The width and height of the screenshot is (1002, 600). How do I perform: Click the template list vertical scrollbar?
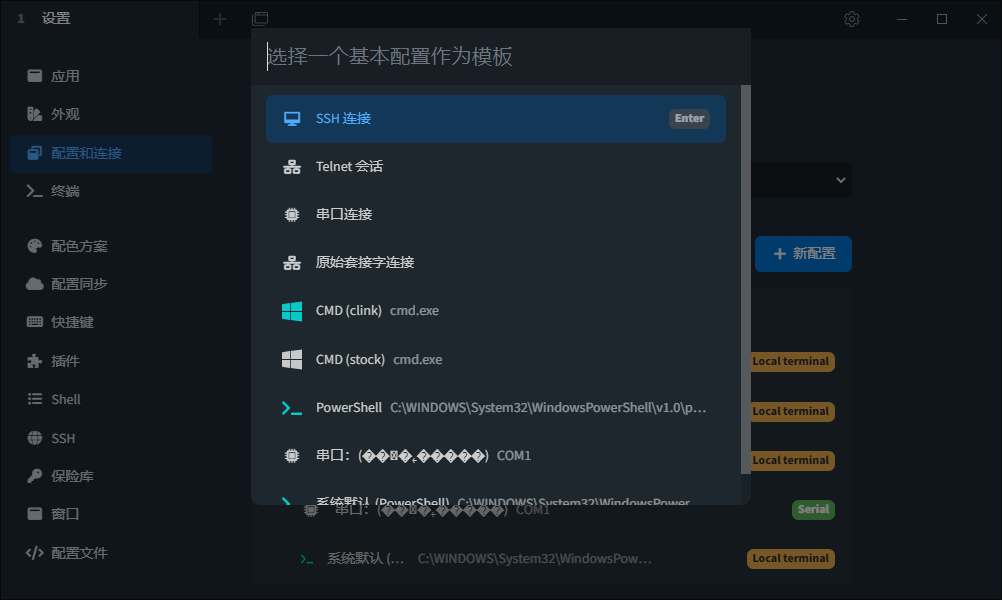pos(745,280)
